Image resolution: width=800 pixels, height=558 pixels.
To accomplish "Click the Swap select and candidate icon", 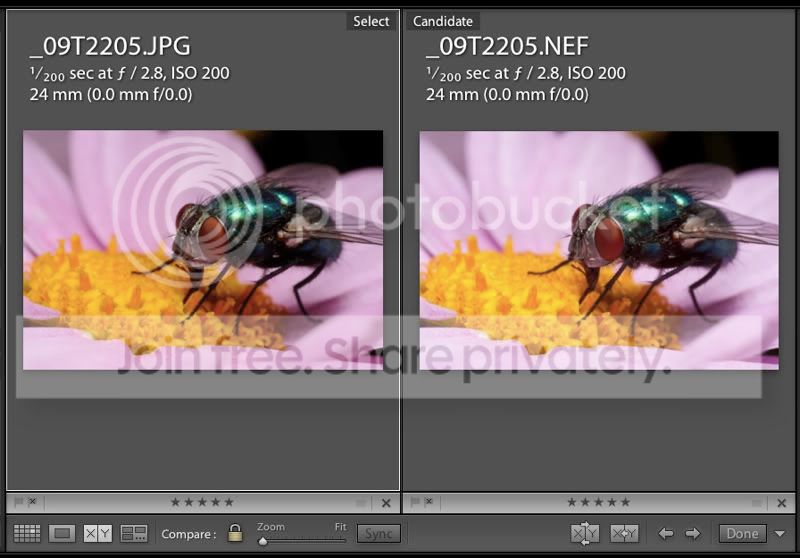I will click(585, 534).
